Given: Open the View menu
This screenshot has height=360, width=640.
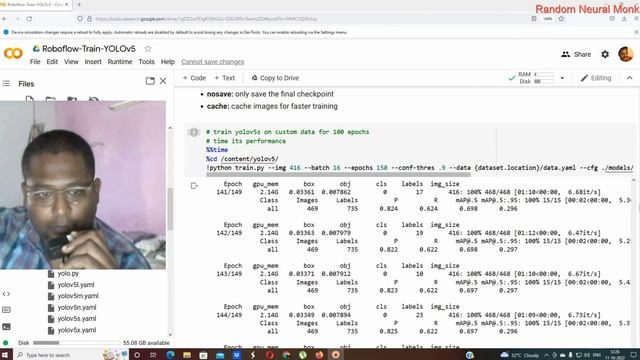Looking at the screenshot, I should pos(71,62).
